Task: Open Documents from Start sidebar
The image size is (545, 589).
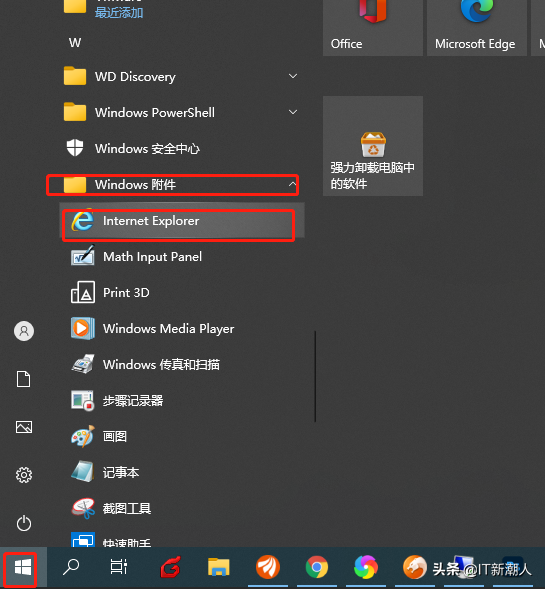Action: click(24, 379)
